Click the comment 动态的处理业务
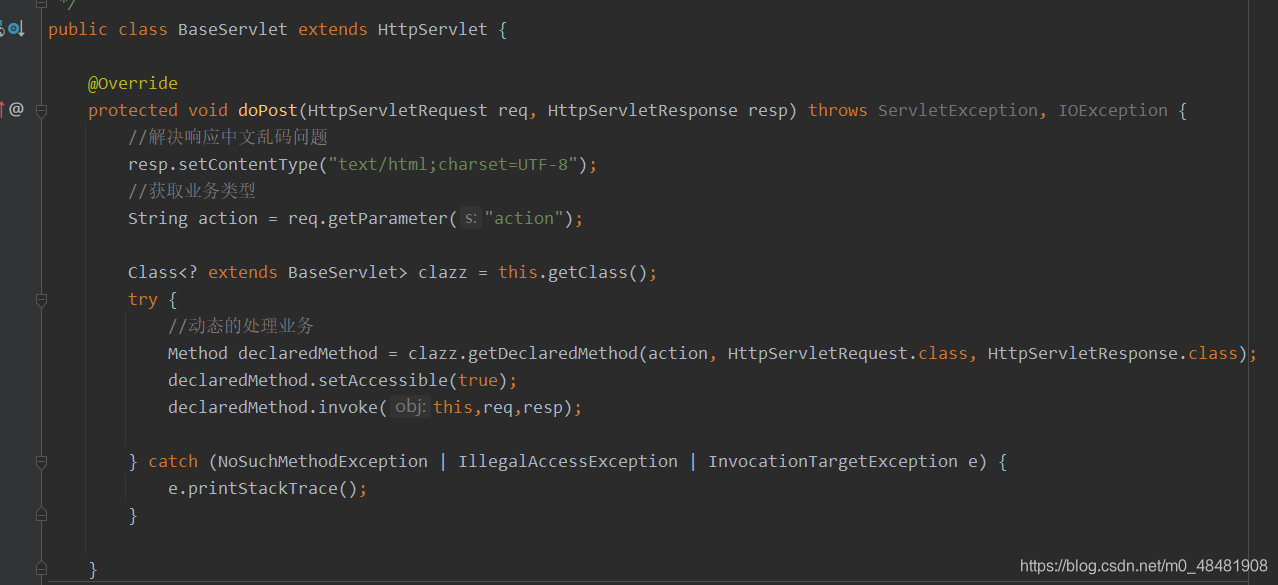 tap(241, 326)
